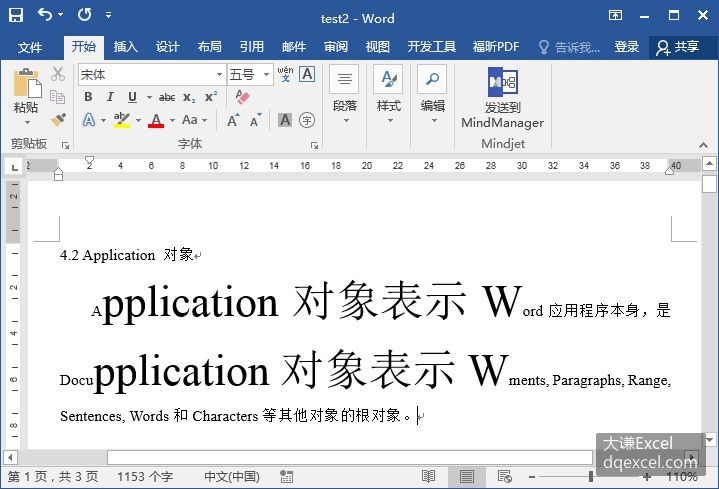Screen dimensions: 719x489
Task: Open underline style dropdown arrow
Action: 149,97
